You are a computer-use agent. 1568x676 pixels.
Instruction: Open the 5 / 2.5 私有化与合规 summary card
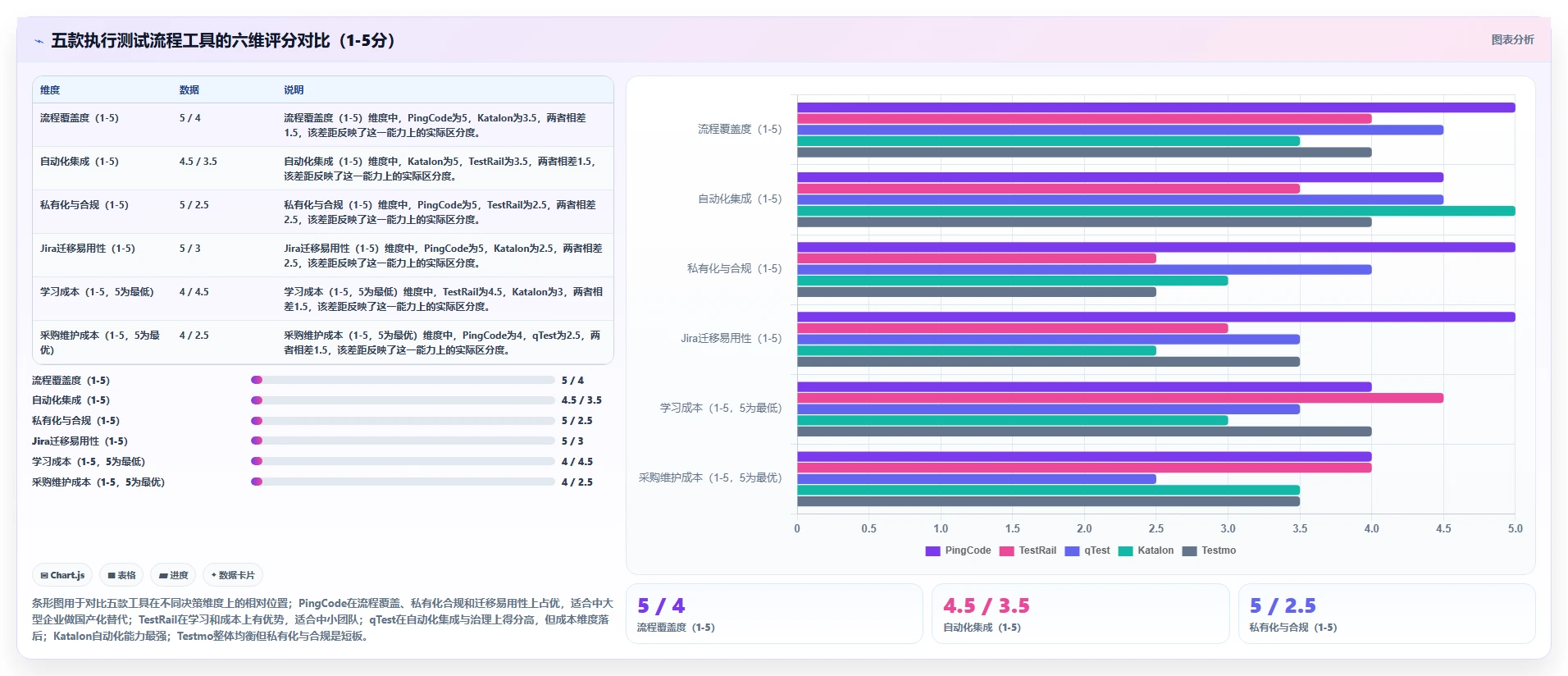1387,614
